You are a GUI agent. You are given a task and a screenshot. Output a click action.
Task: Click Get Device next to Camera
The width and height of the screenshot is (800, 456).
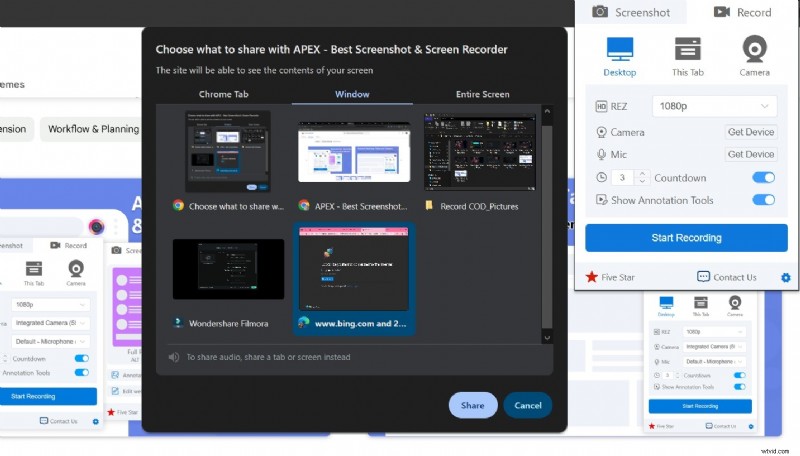[x=750, y=132]
